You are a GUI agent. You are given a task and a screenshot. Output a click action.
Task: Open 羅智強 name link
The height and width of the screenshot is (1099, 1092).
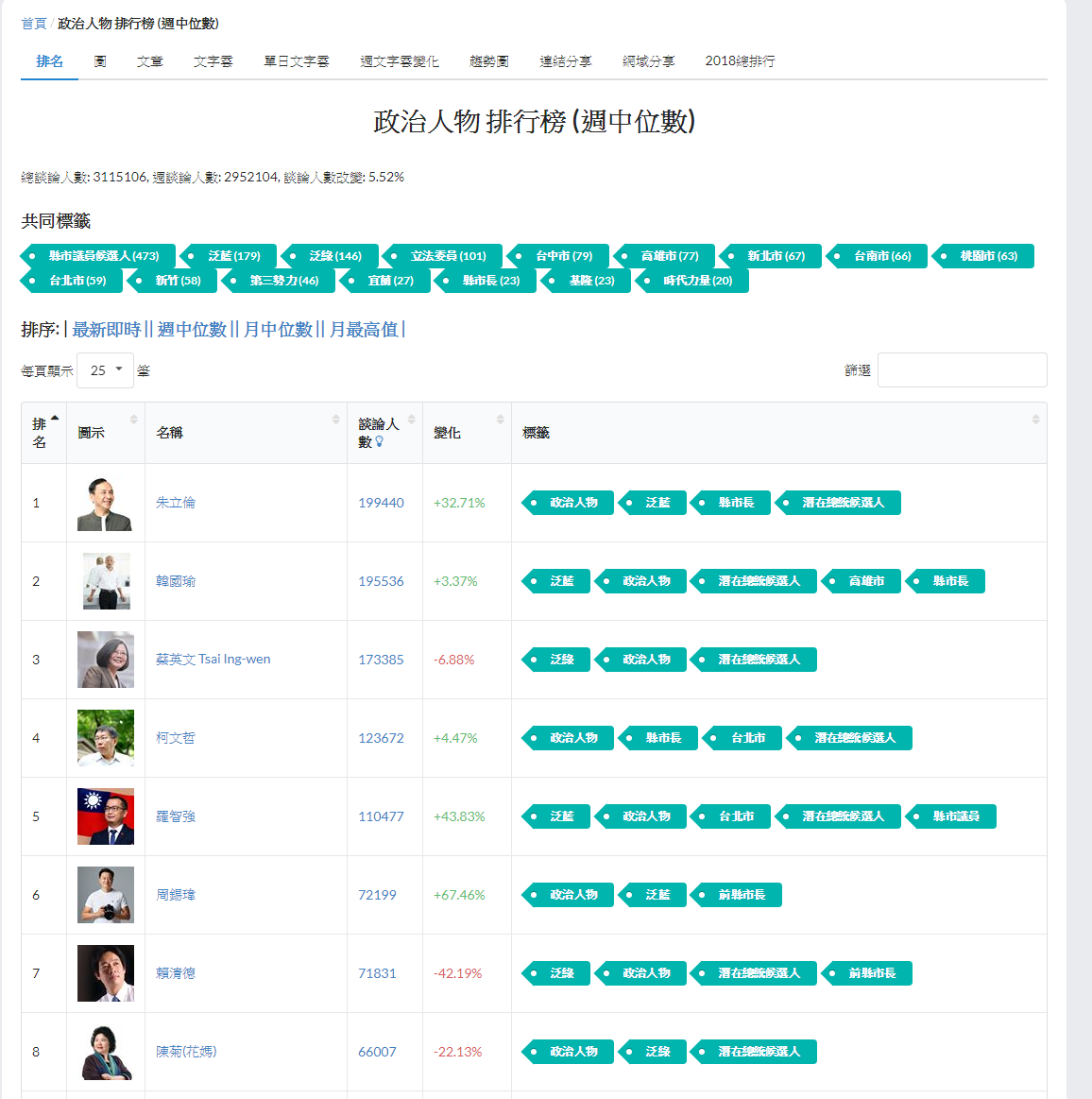[x=175, y=816]
